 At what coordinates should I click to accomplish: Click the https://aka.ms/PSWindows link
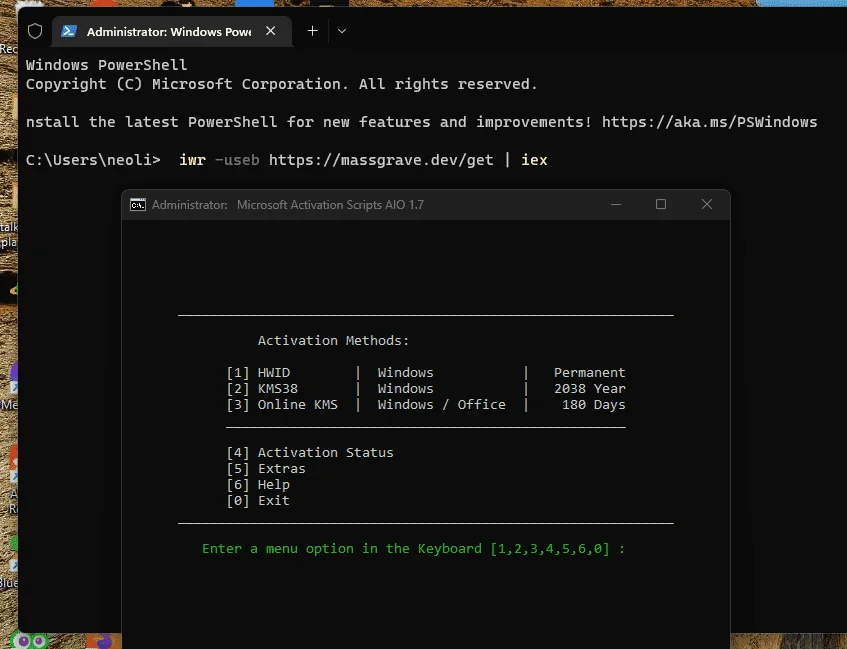[709, 122]
